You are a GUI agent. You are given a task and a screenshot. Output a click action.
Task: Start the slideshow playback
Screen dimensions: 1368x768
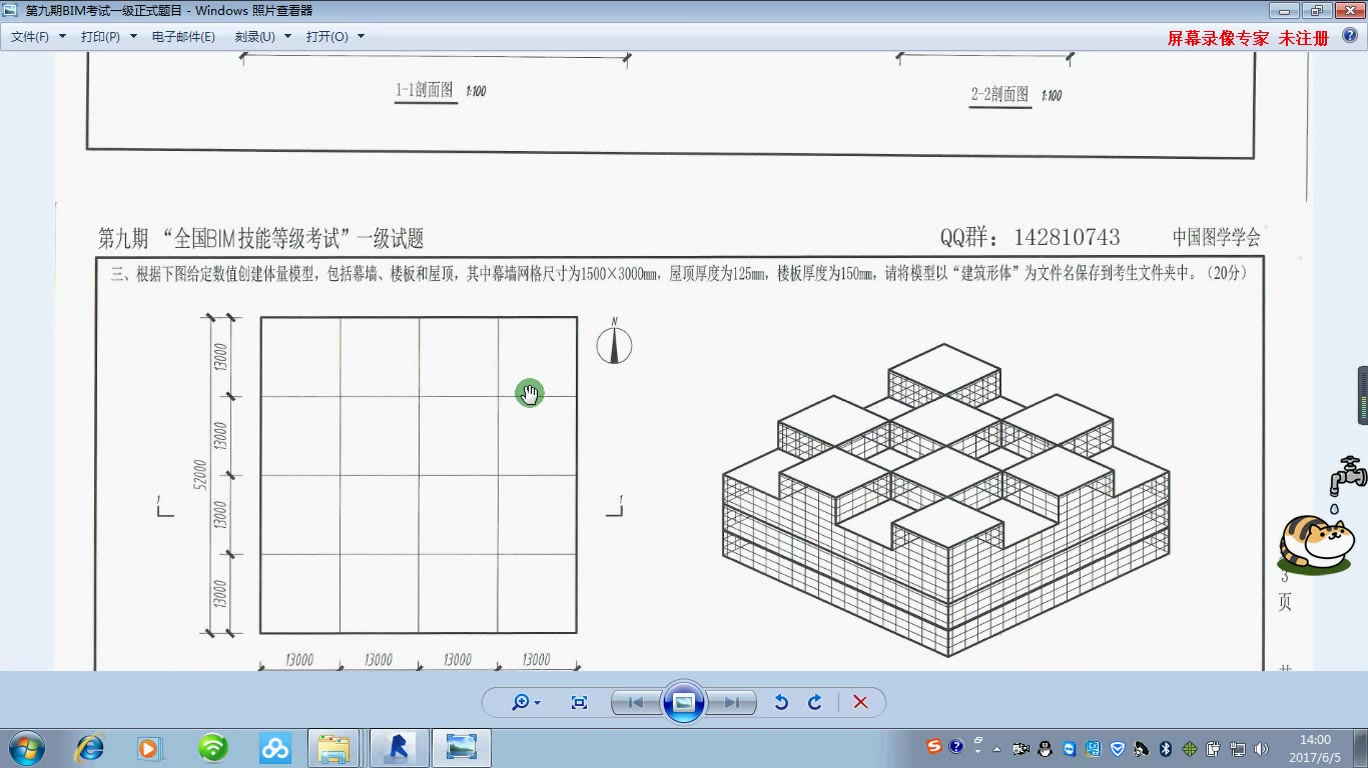tap(684, 702)
